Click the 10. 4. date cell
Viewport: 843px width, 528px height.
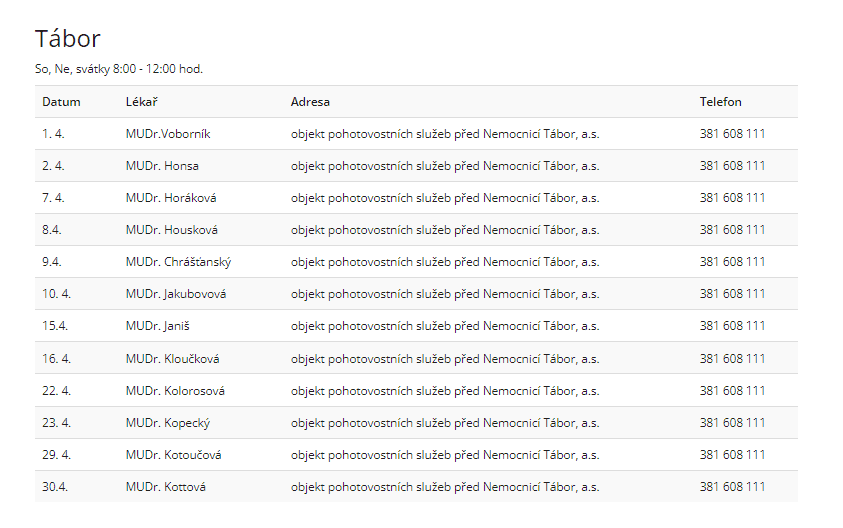click(x=56, y=294)
